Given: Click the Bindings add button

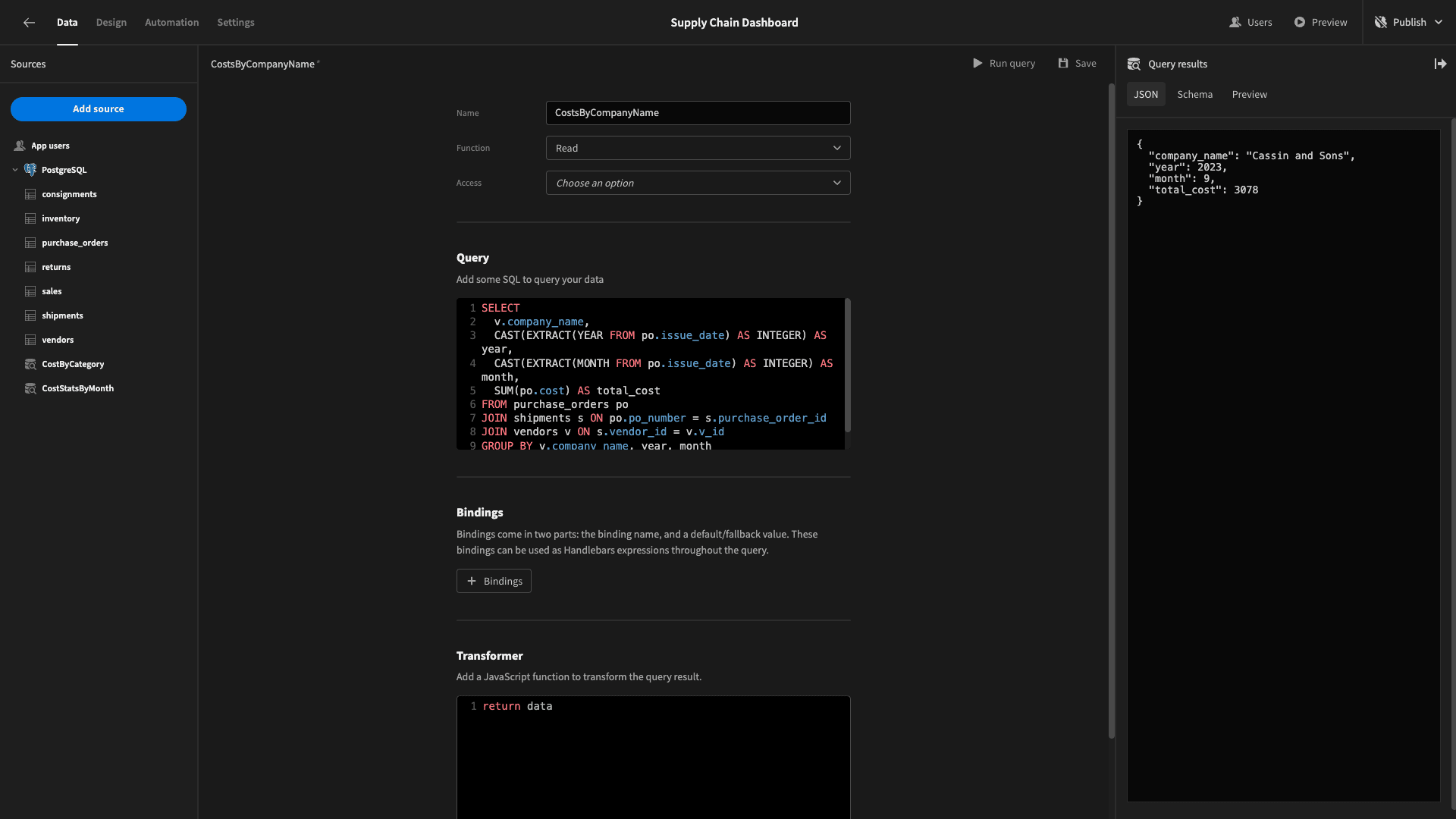Looking at the screenshot, I should [x=494, y=580].
